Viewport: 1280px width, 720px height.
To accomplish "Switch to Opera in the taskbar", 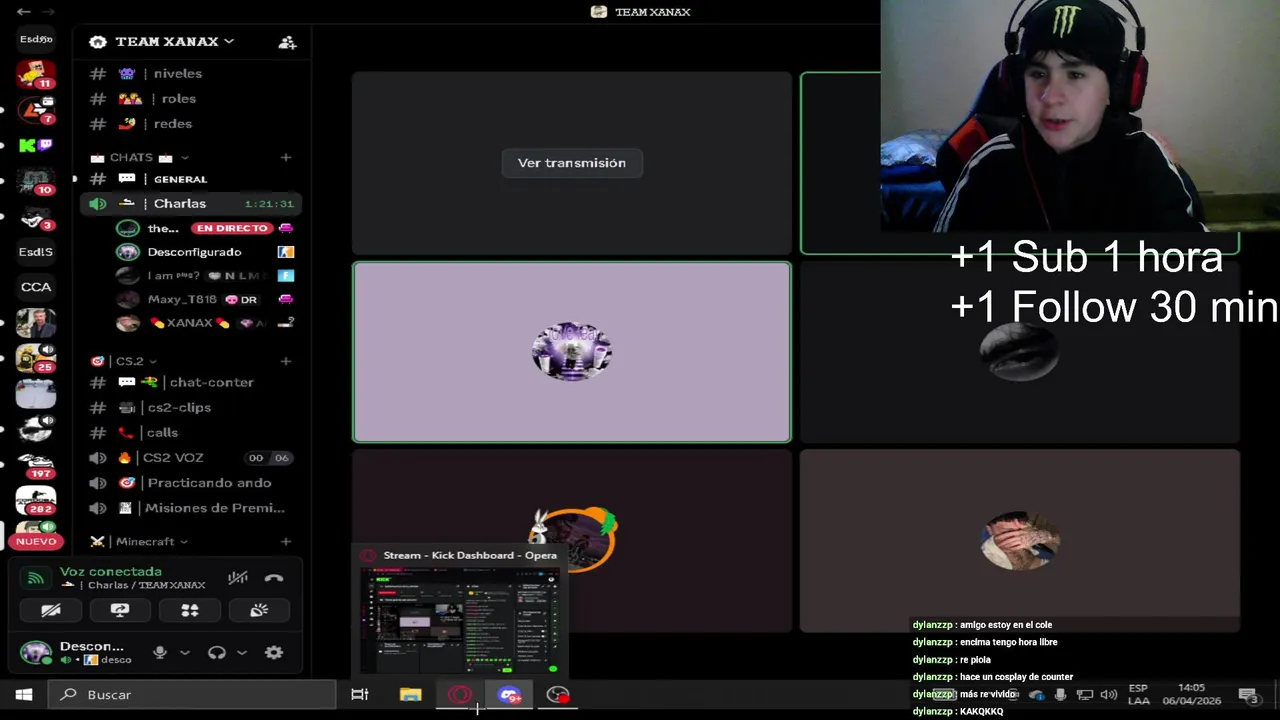I will [x=460, y=695].
